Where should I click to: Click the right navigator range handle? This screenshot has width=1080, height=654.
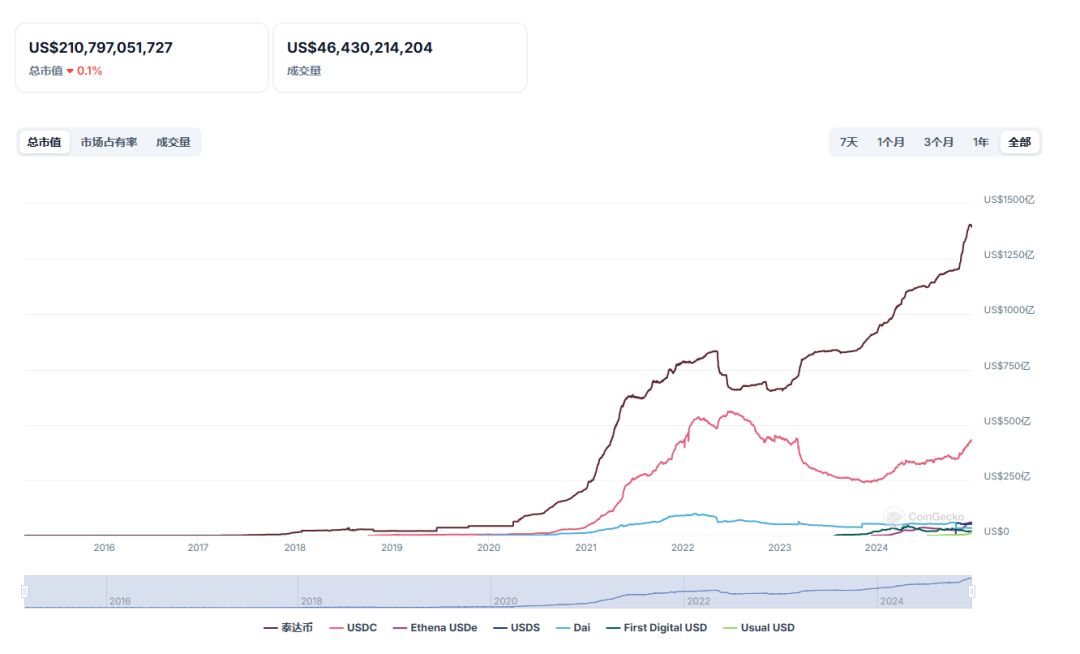pos(971,592)
